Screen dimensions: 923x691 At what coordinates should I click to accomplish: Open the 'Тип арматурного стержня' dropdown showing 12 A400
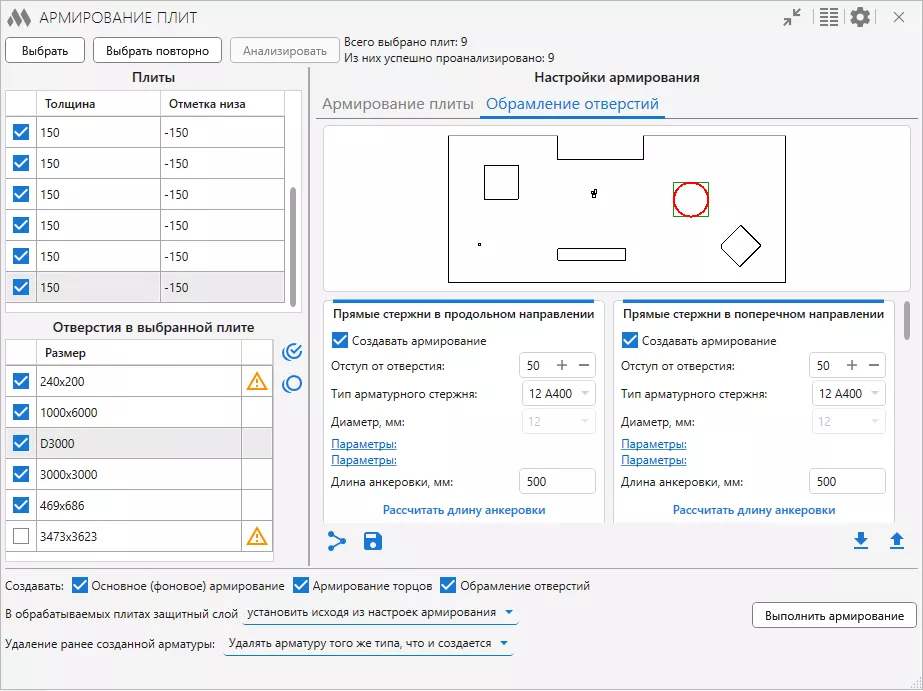click(x=558, y=394)
